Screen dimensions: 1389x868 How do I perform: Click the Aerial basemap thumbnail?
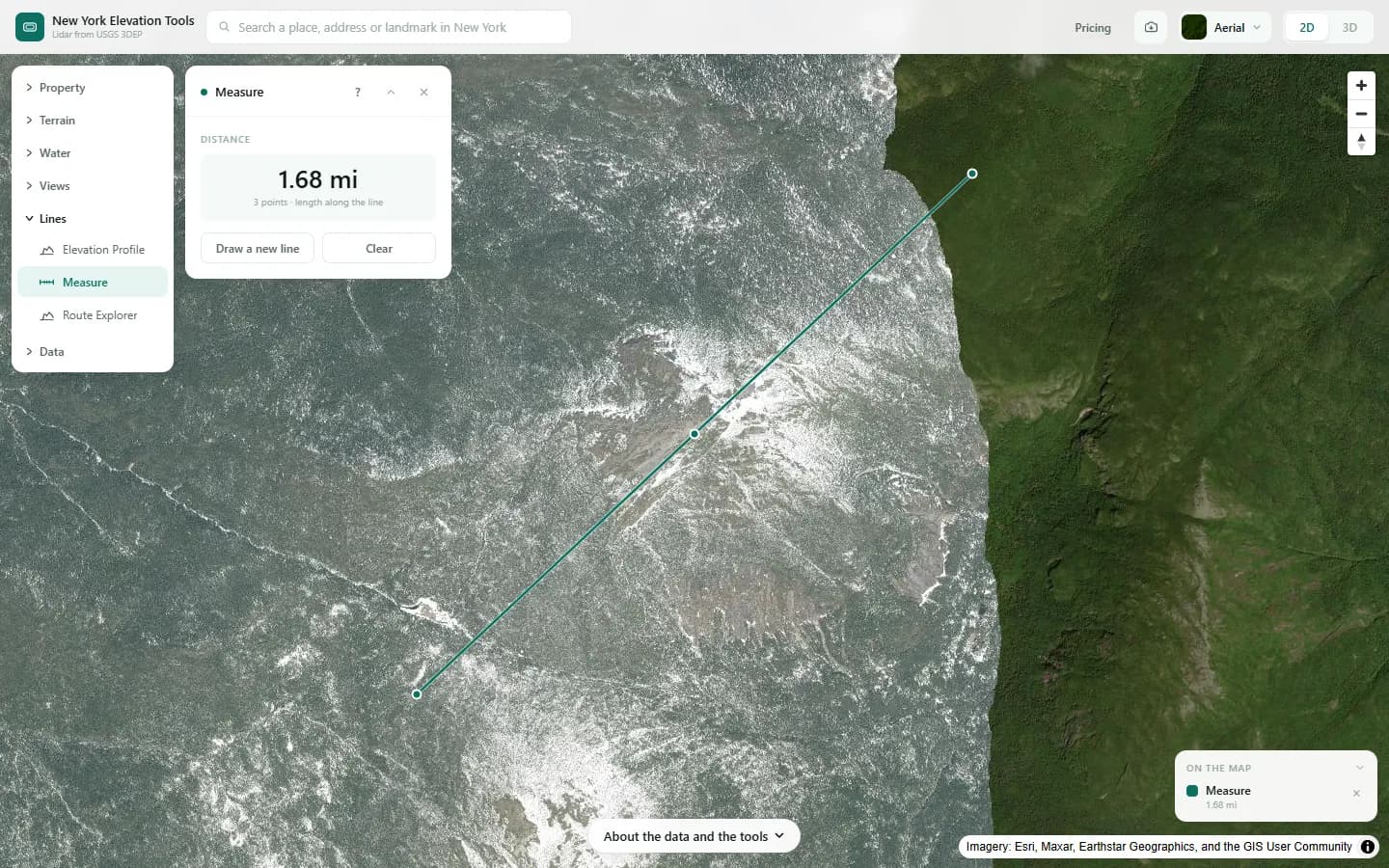(x=1194, y=27)
